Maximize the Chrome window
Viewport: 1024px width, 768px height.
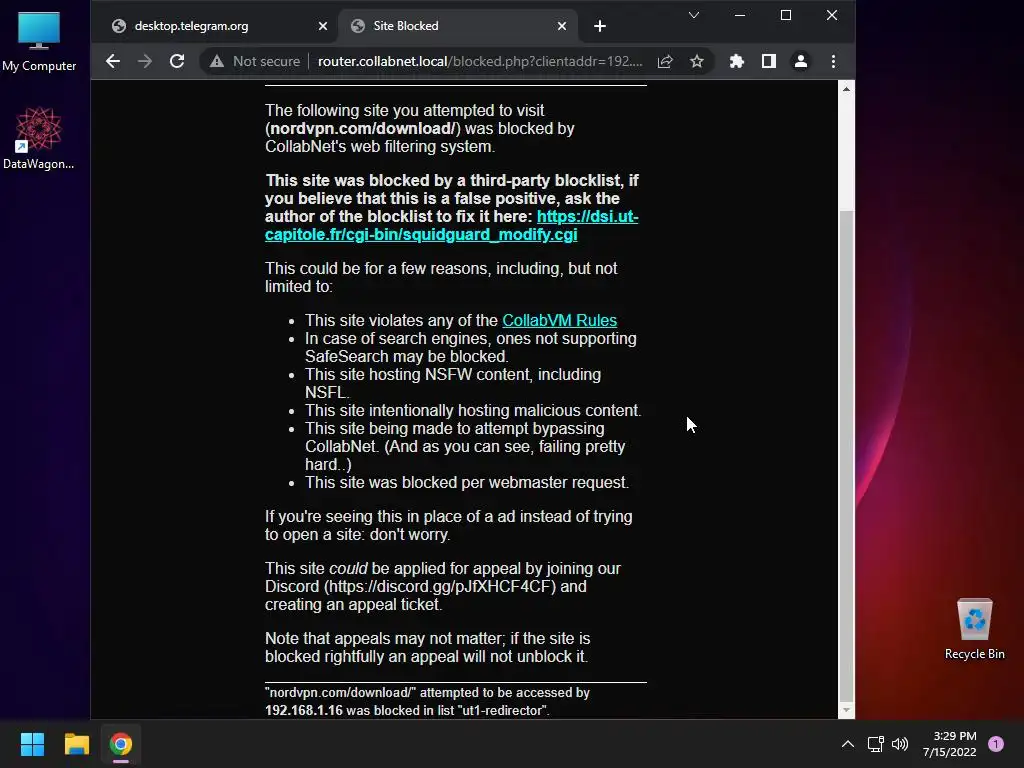[786, 15]
